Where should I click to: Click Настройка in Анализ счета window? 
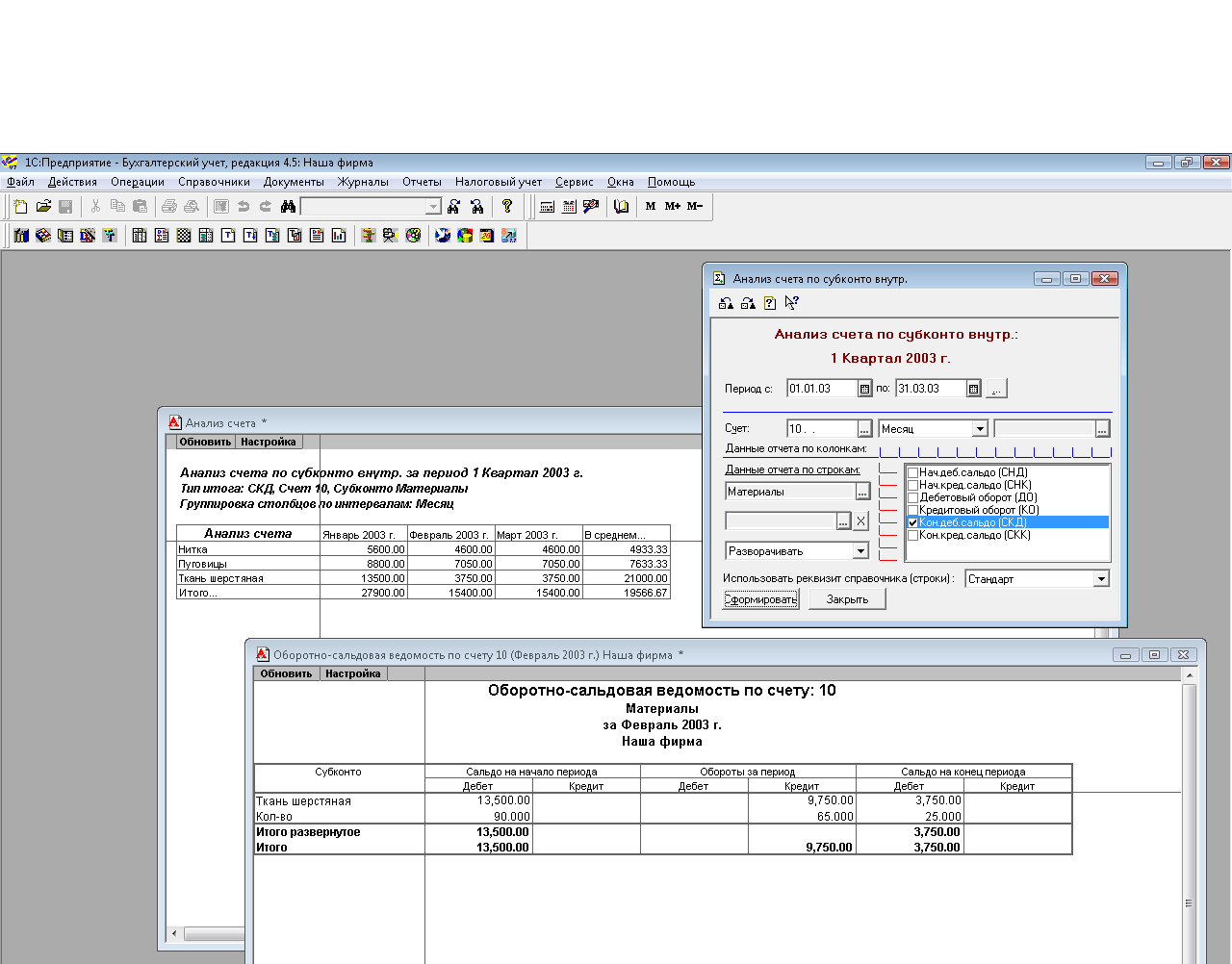pos(269,442)
